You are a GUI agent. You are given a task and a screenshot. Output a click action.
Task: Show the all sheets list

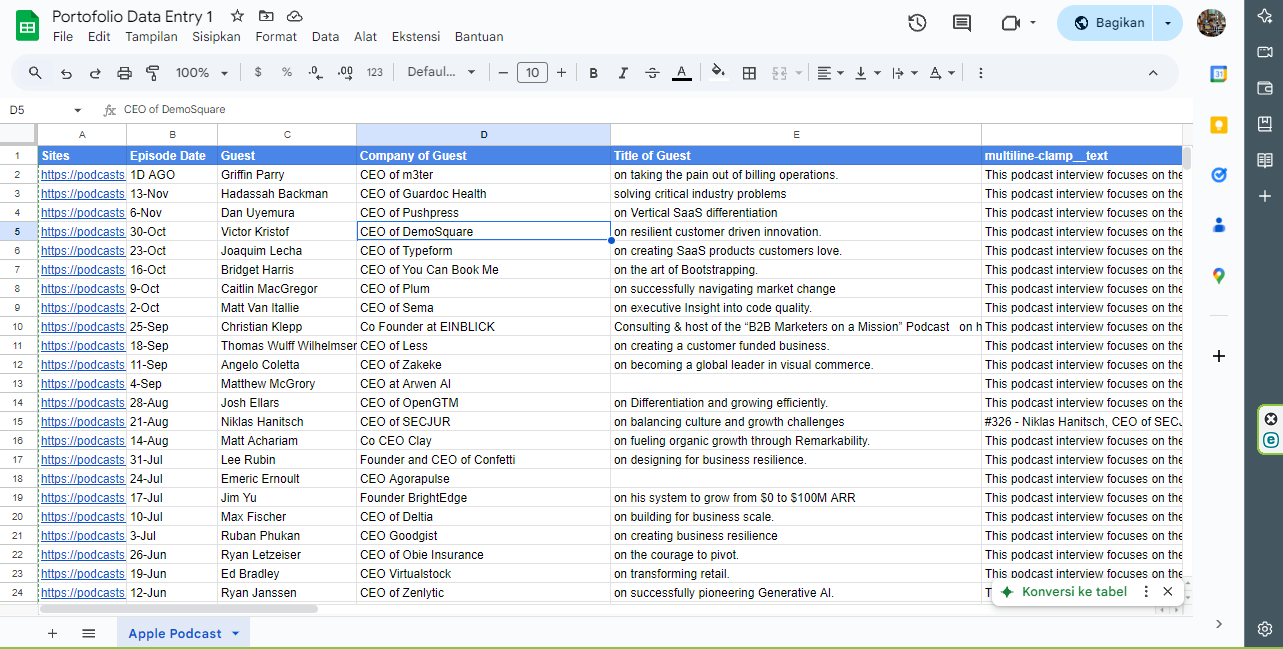point(88,633)
